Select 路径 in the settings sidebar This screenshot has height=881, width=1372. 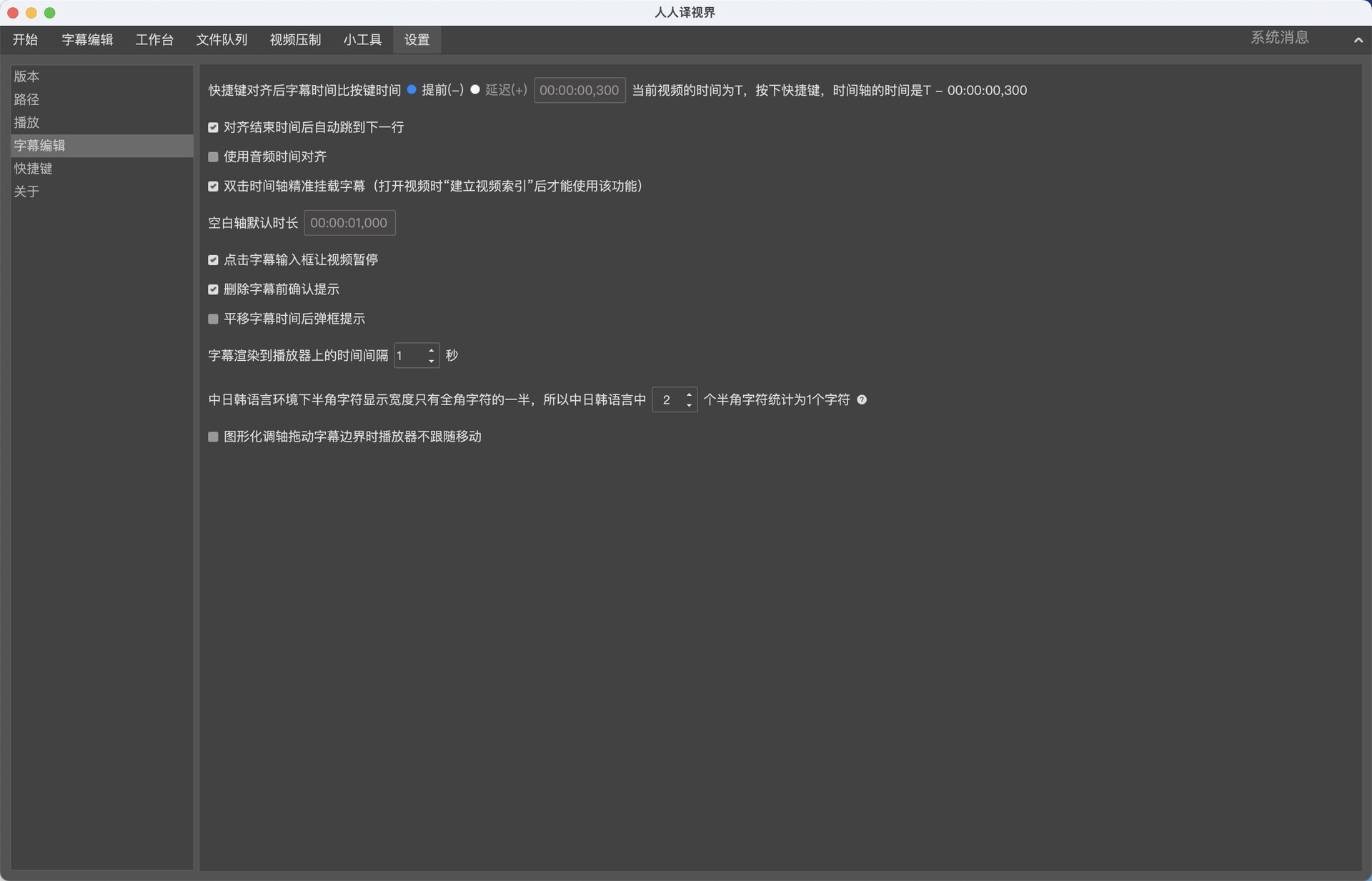(101, 99)
